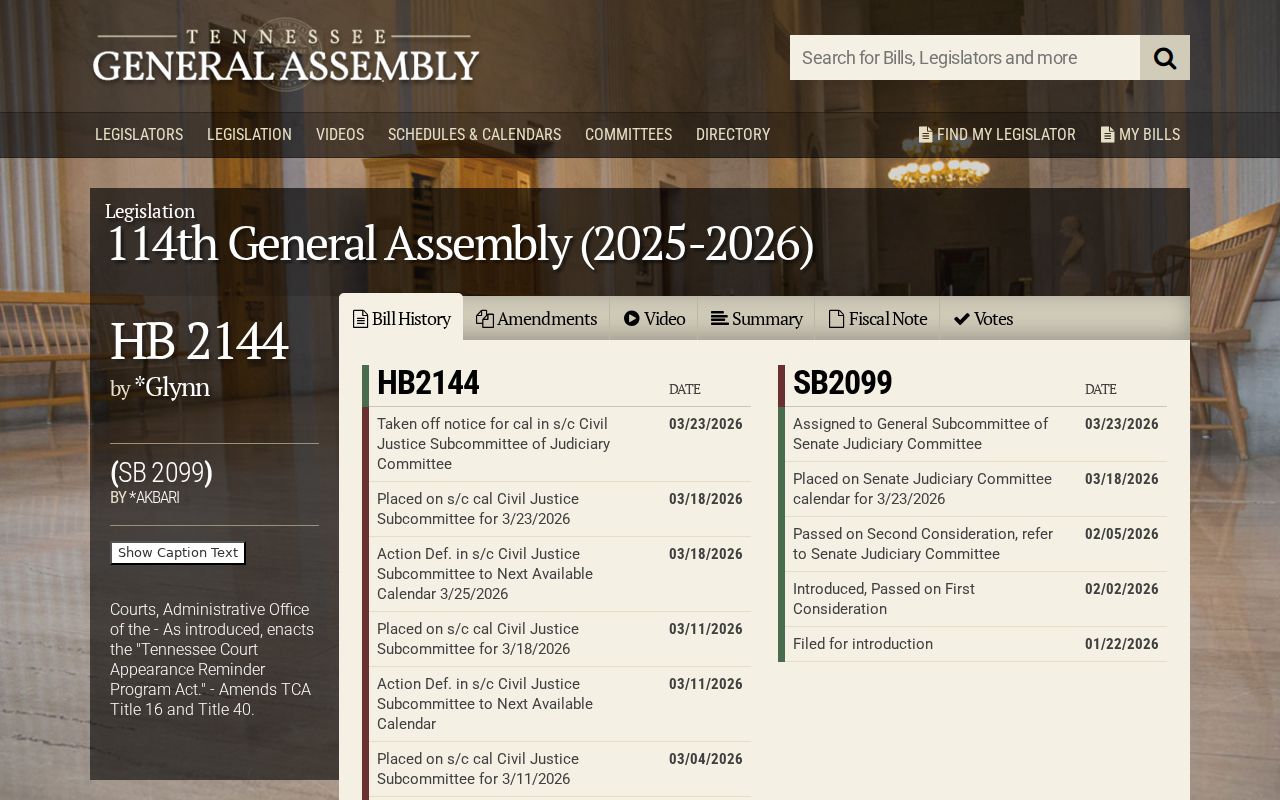The width and height of the screenshot is (1280, 800).
Task: Focus the bills and legislators search field
Action: pos(965,57)
